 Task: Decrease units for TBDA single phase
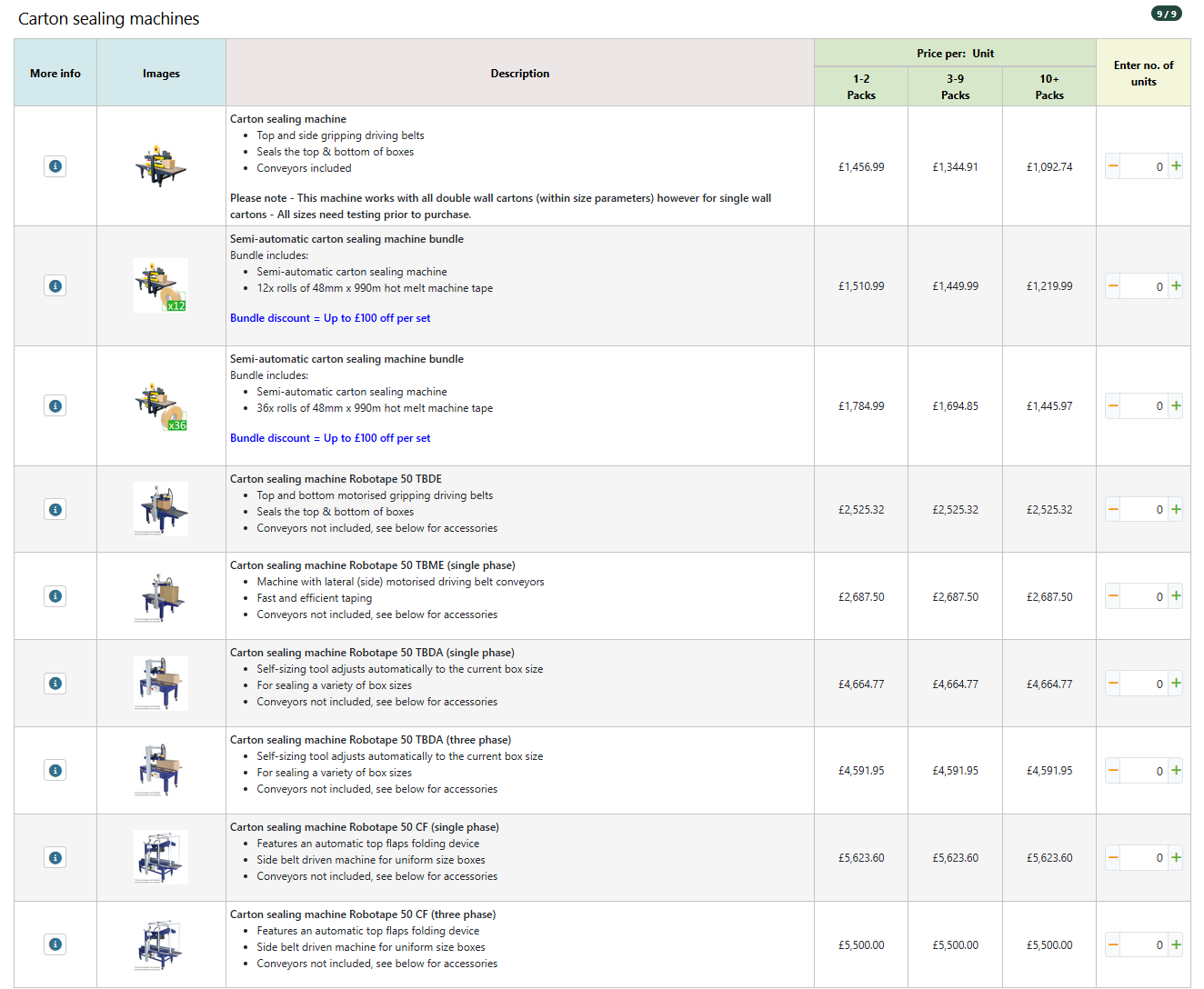coord(1113,684)
